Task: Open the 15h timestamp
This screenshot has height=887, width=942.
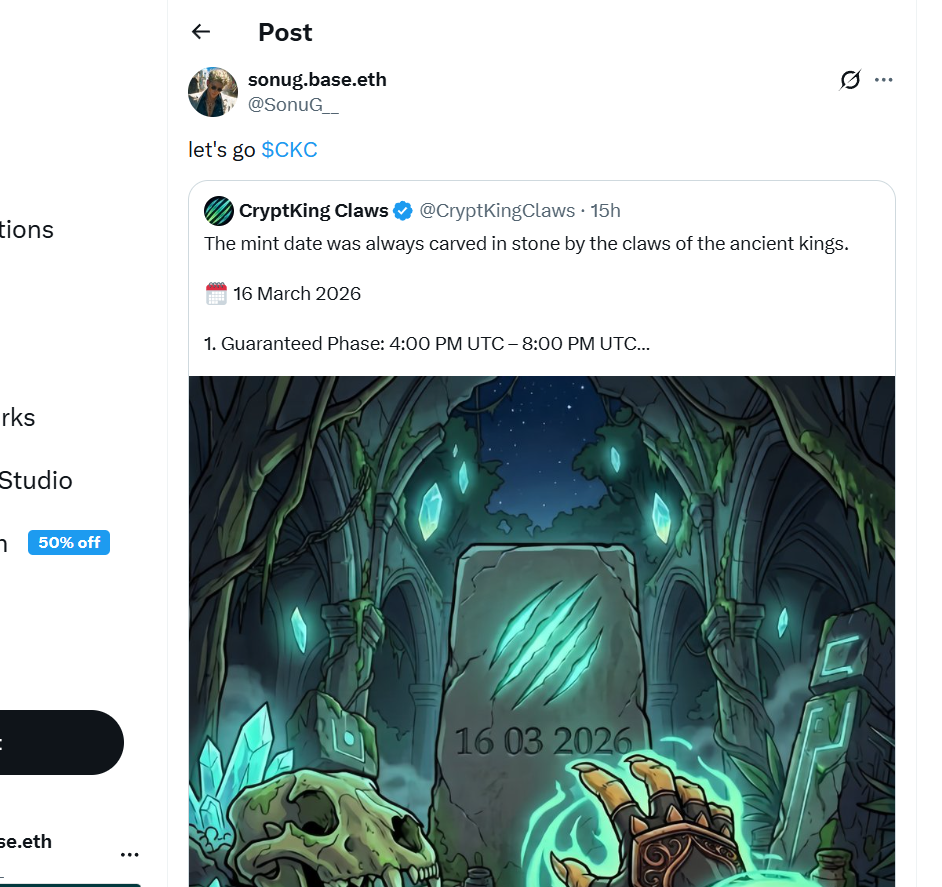Action: [605, 211]
